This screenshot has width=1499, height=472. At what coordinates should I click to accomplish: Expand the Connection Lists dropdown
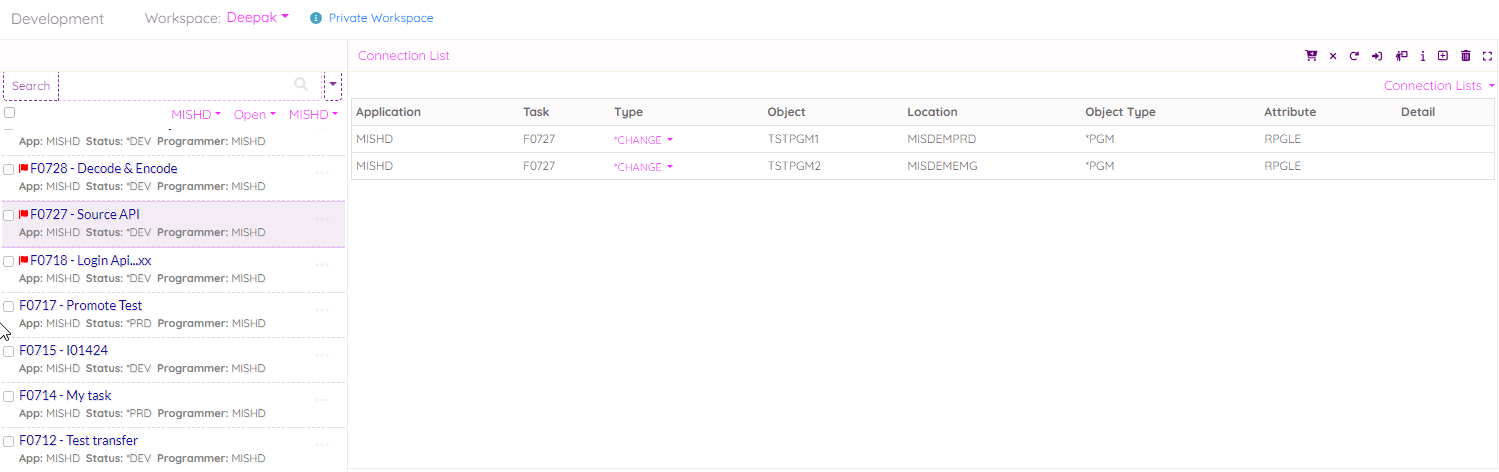click(1439, 86)
